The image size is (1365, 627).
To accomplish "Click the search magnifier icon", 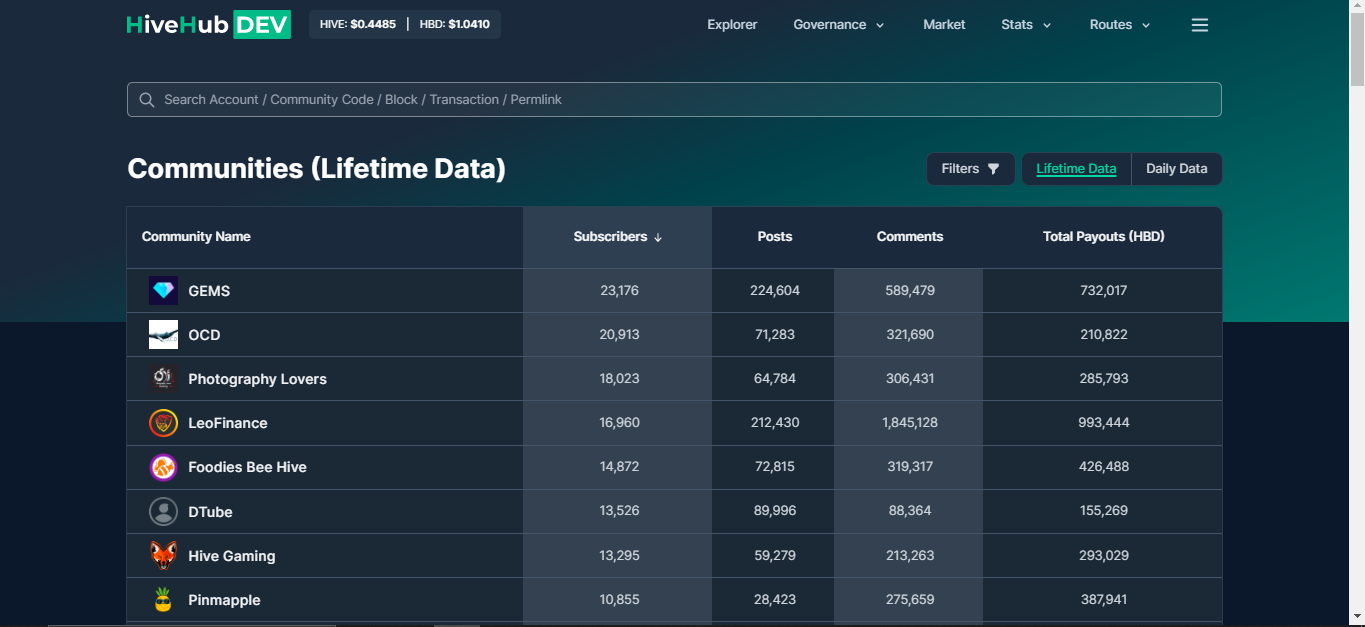I will pyautogui.click(x=147, y=100).
